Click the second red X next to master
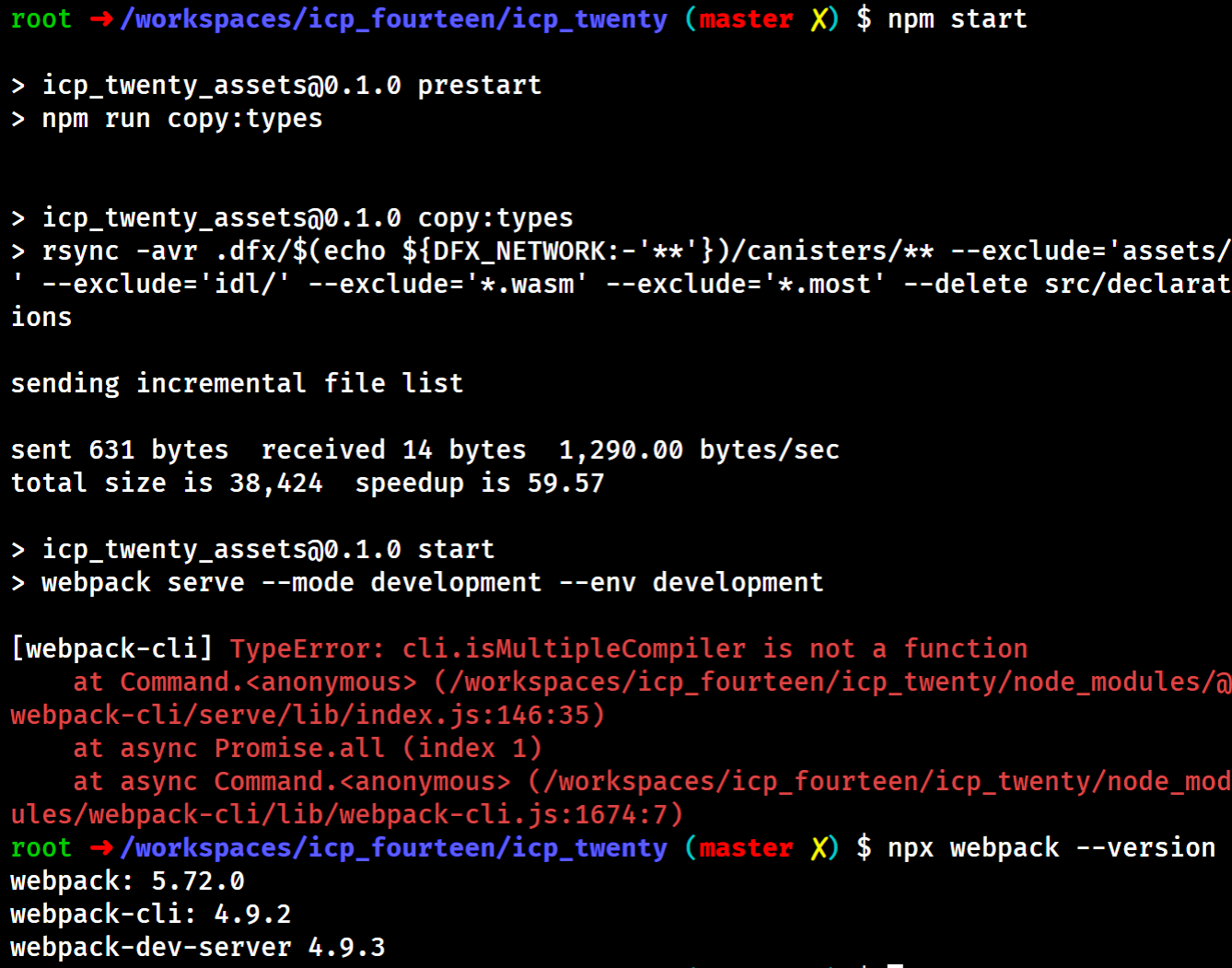The image size is (1232, 968). click(819, 847)
